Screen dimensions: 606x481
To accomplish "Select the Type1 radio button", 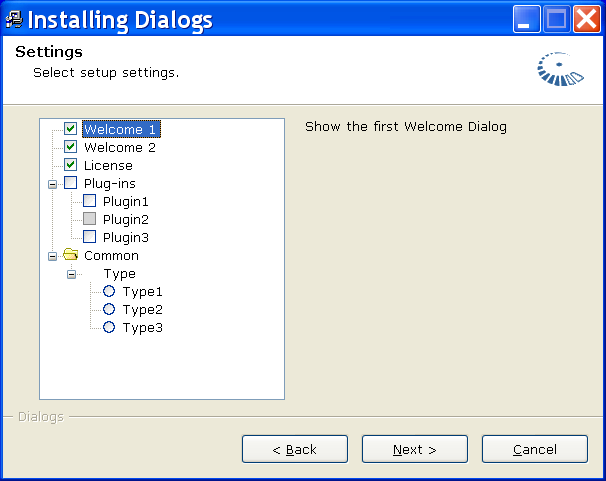I will (109, 291).
